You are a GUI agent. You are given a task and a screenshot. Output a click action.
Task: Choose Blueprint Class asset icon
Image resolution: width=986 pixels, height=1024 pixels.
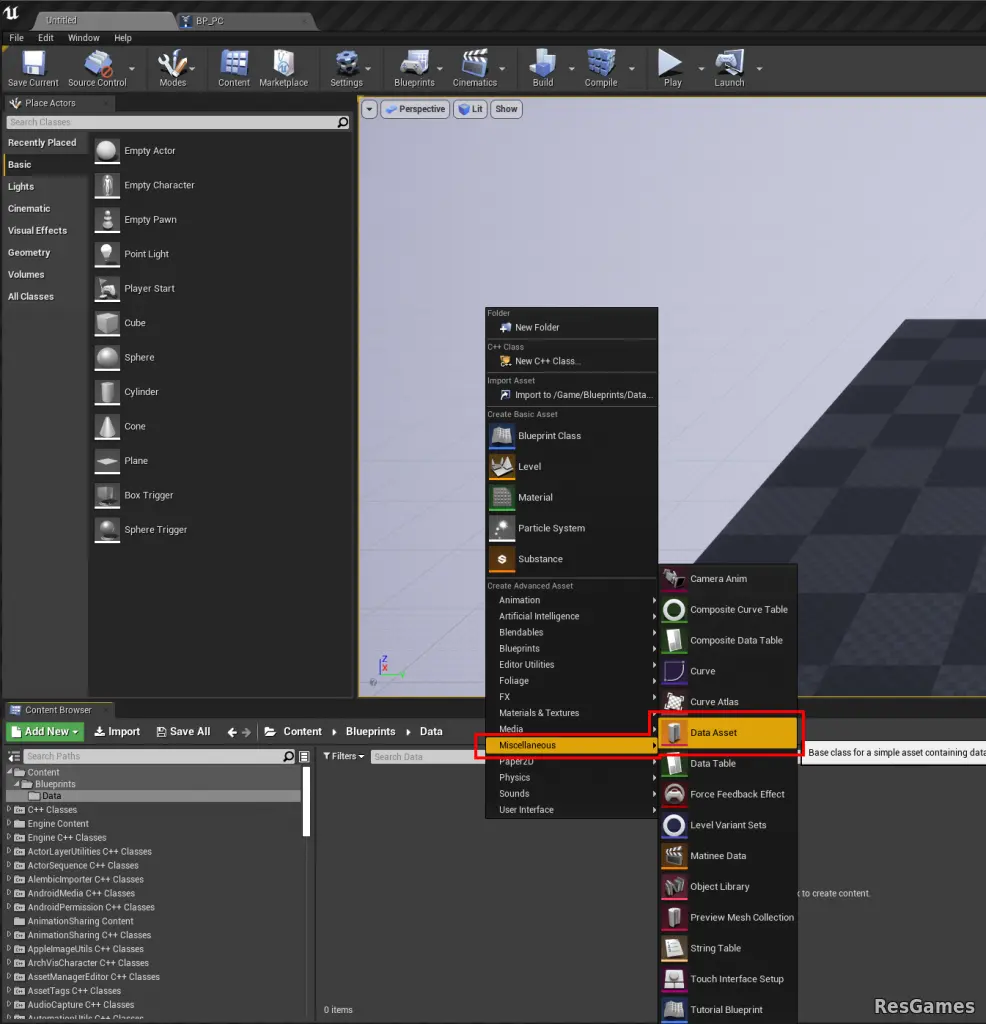pos(502,436)
